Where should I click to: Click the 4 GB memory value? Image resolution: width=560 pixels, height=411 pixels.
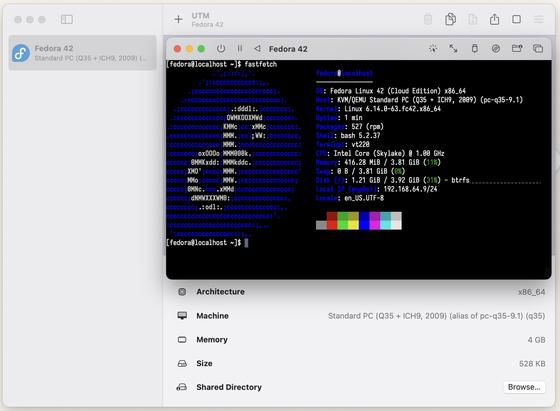point(536,340)
